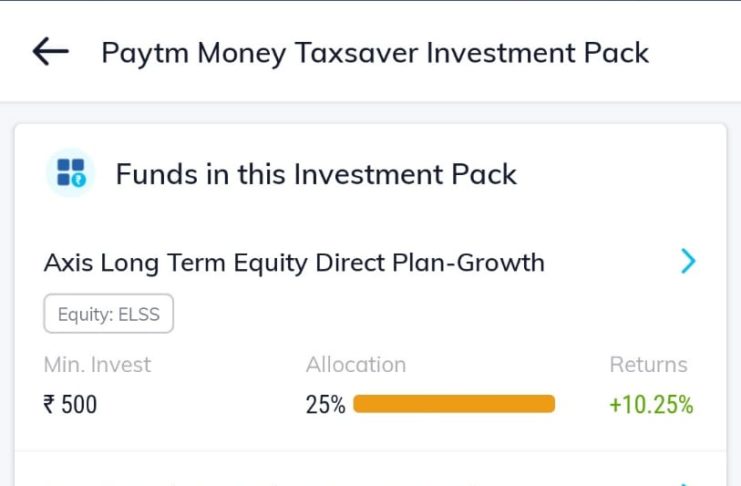Tap the Funds in this Investment Pack heading
741x486 pixels.
(316, 174)
